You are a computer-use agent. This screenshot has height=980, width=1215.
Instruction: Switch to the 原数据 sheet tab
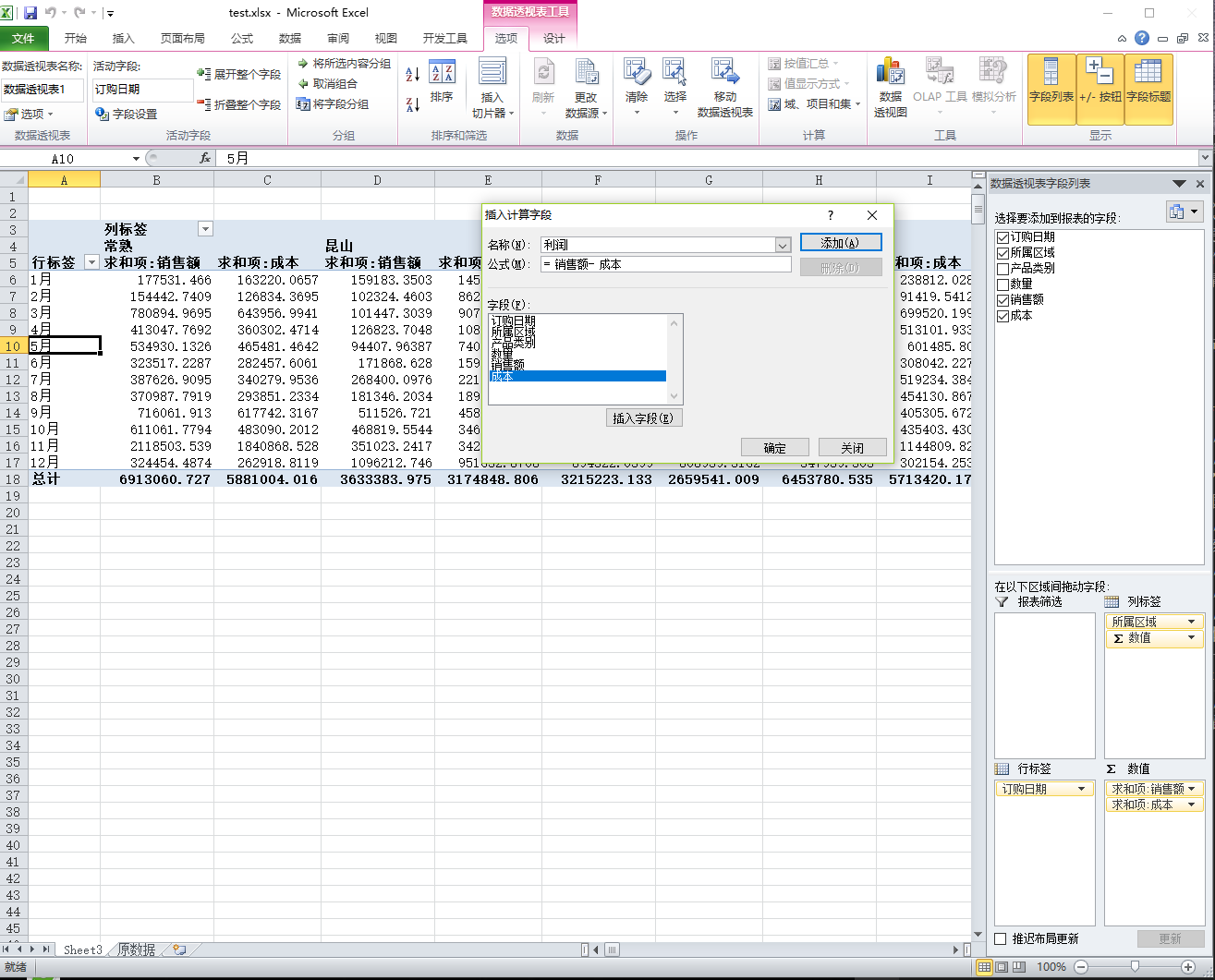[136, 950]
